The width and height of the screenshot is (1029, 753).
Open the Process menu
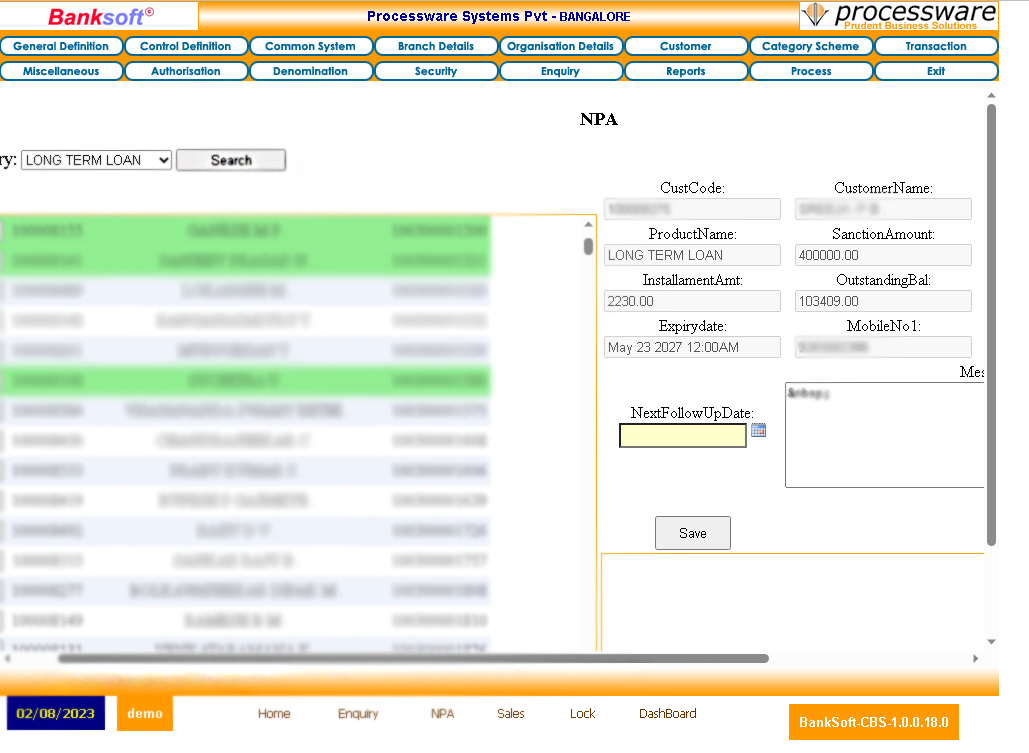coord(810,71)
